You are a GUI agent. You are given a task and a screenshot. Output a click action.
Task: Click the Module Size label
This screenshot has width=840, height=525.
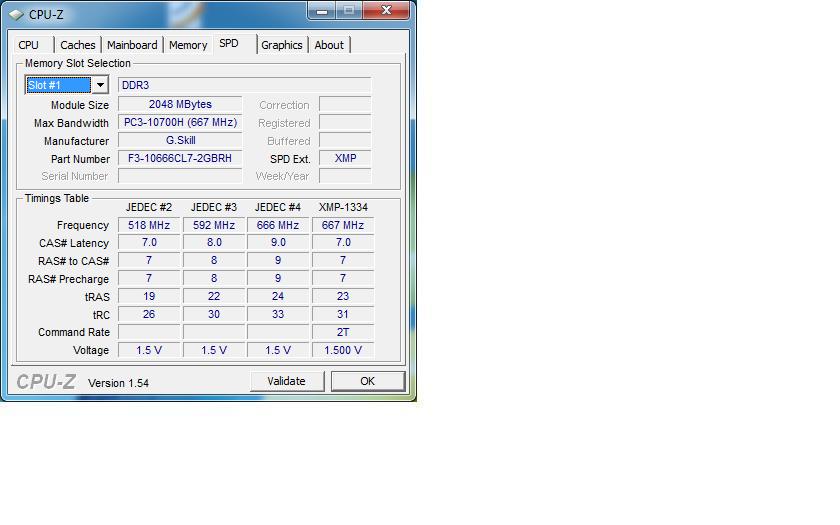point(80,105)
